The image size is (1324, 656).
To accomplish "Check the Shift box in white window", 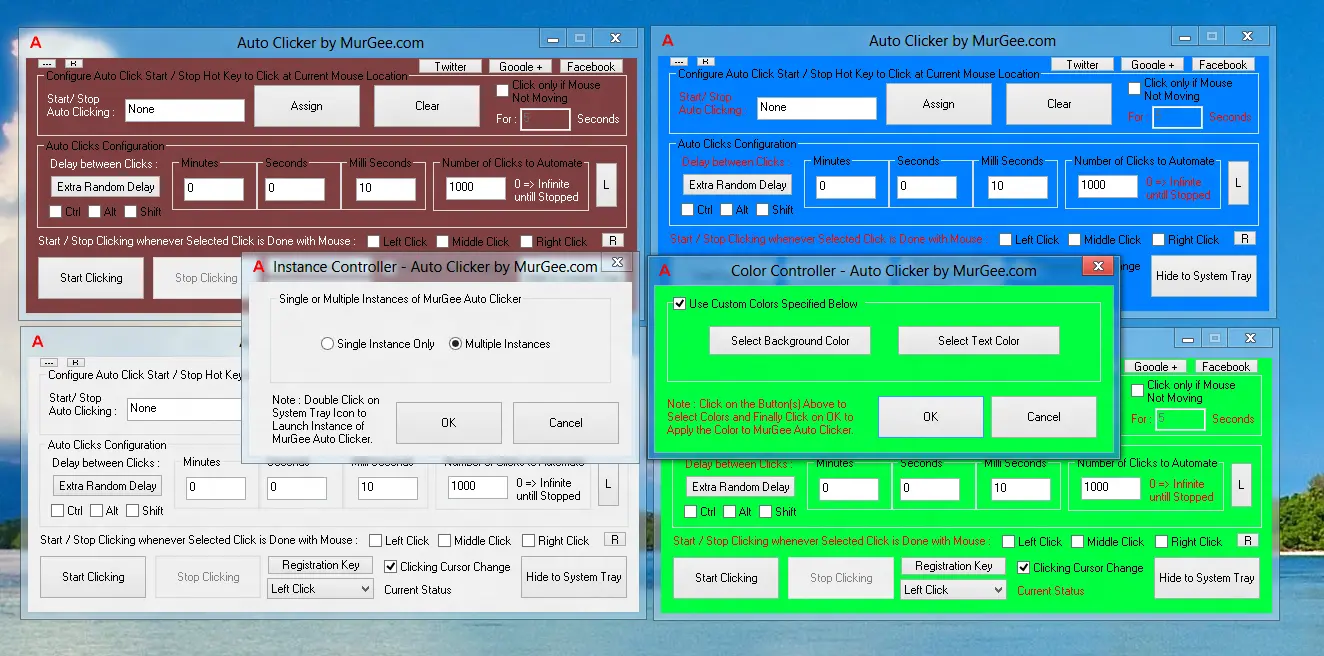I will click(x=132, y=511).
